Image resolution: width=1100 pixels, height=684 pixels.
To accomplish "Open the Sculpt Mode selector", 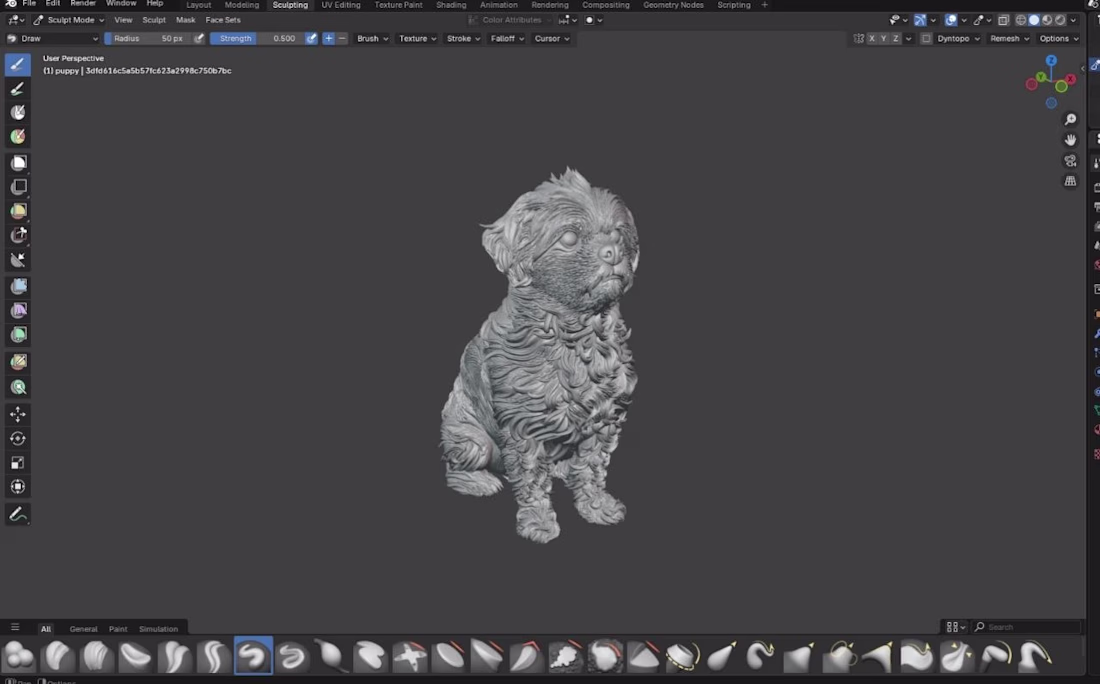I will (x=69, y=20).
